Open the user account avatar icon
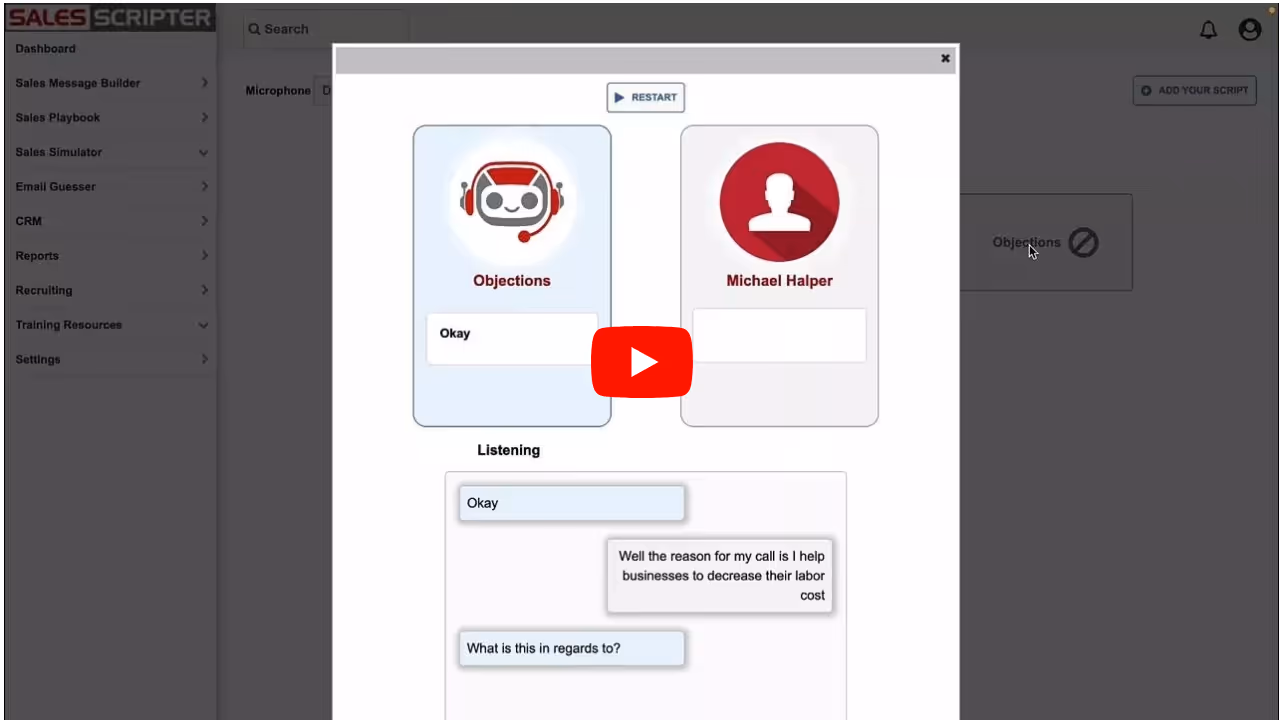1280x720 pixels. click(1250, 30)
